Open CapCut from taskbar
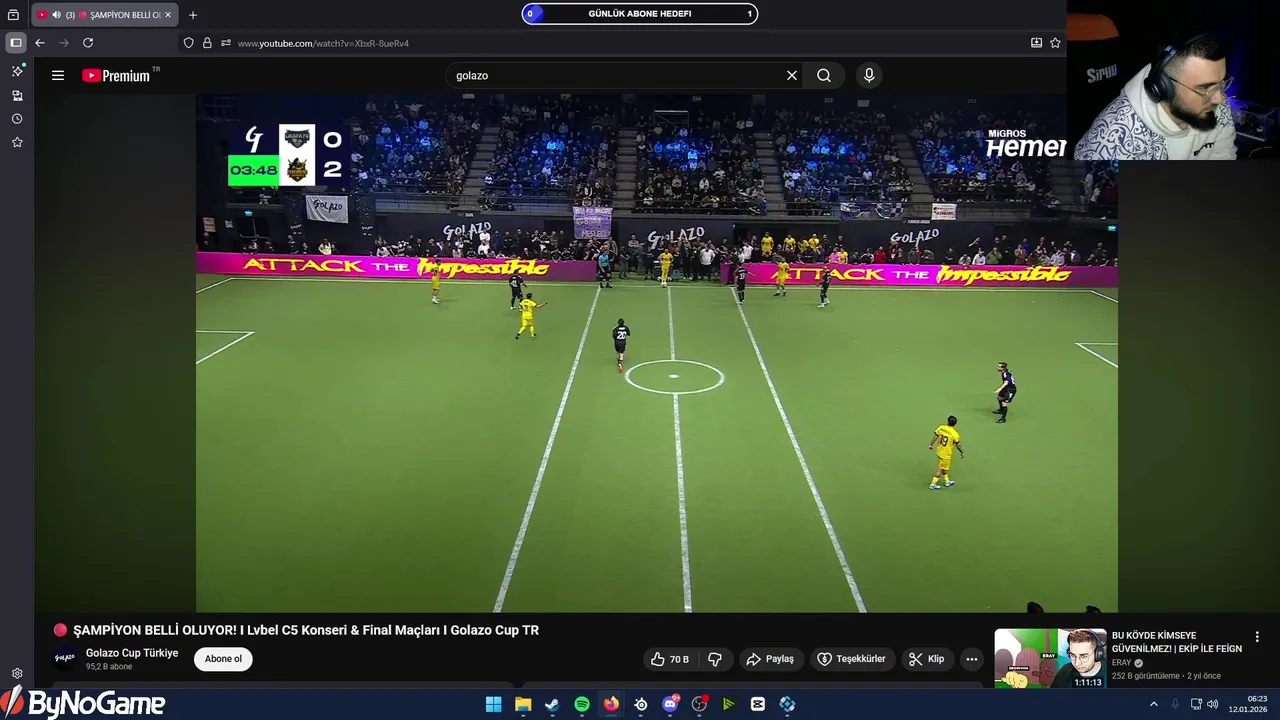This screenshot has height=720, width=1280. 758,704
